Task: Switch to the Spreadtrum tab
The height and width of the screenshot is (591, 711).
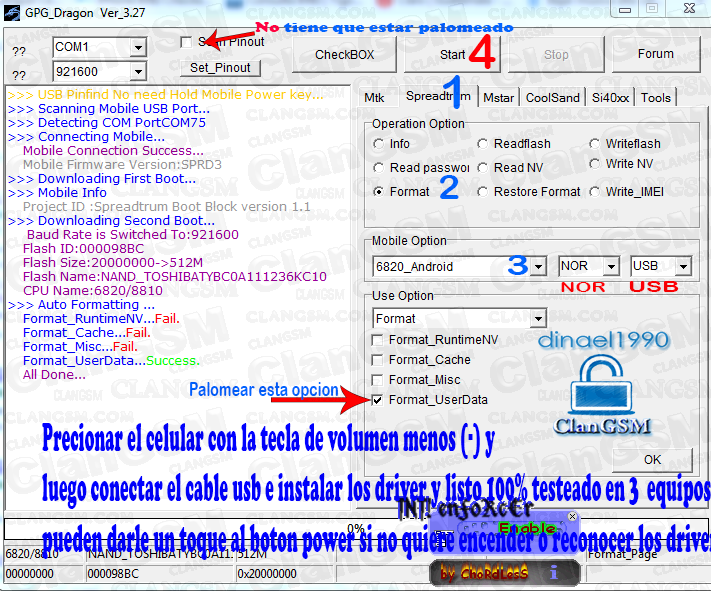Action: coord(437,97)
